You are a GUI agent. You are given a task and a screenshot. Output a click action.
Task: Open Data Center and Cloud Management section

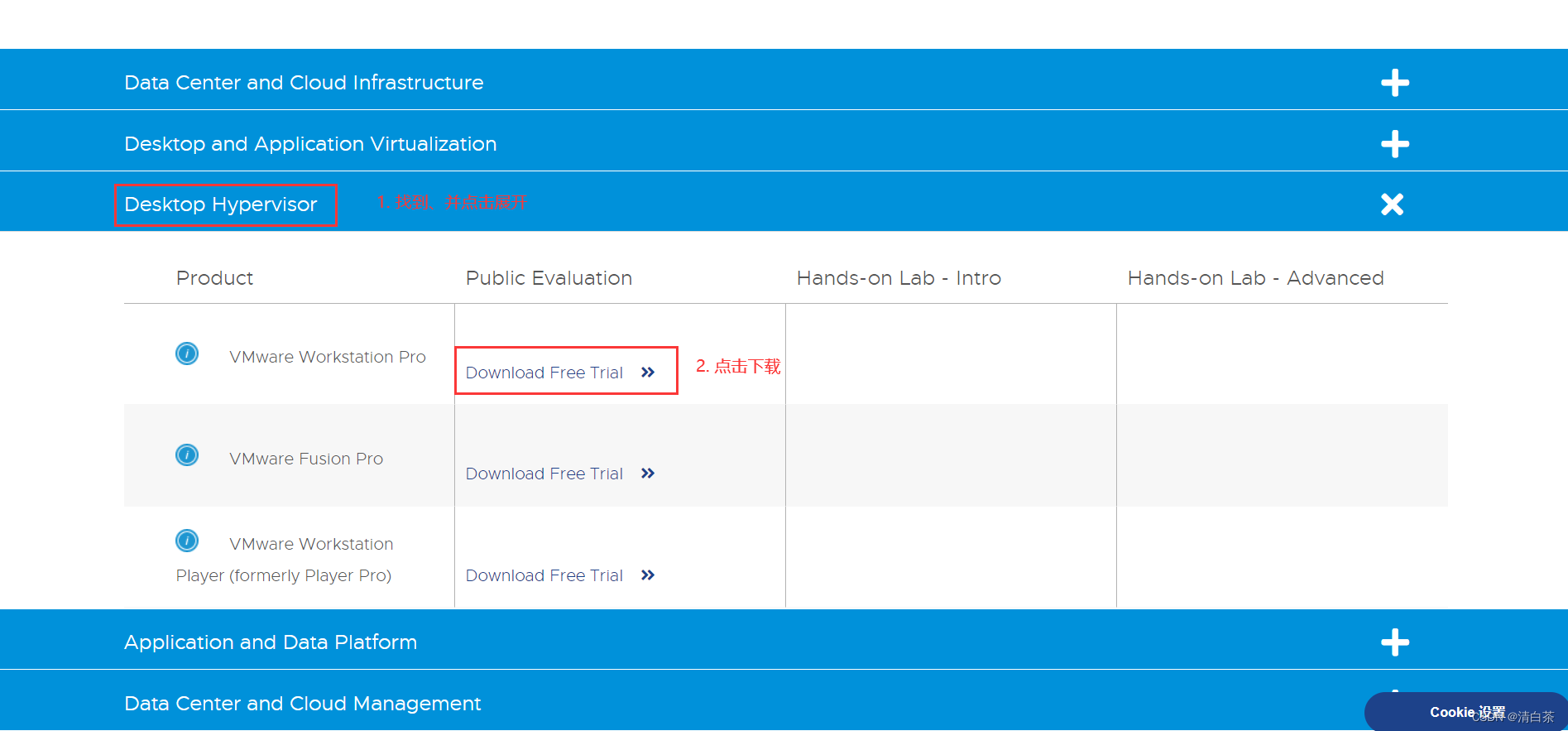302,704
